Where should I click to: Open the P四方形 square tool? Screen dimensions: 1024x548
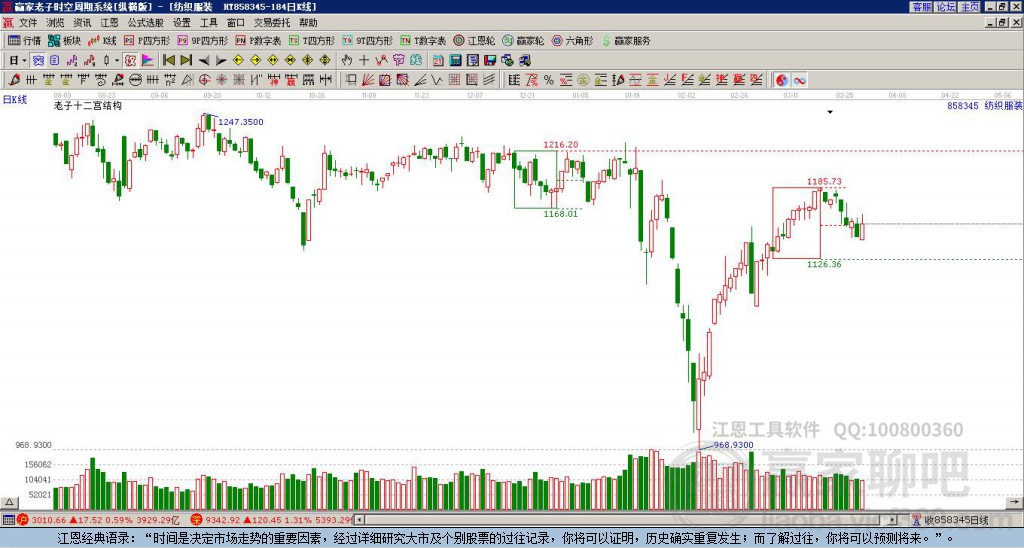click(x=147, y=40)
